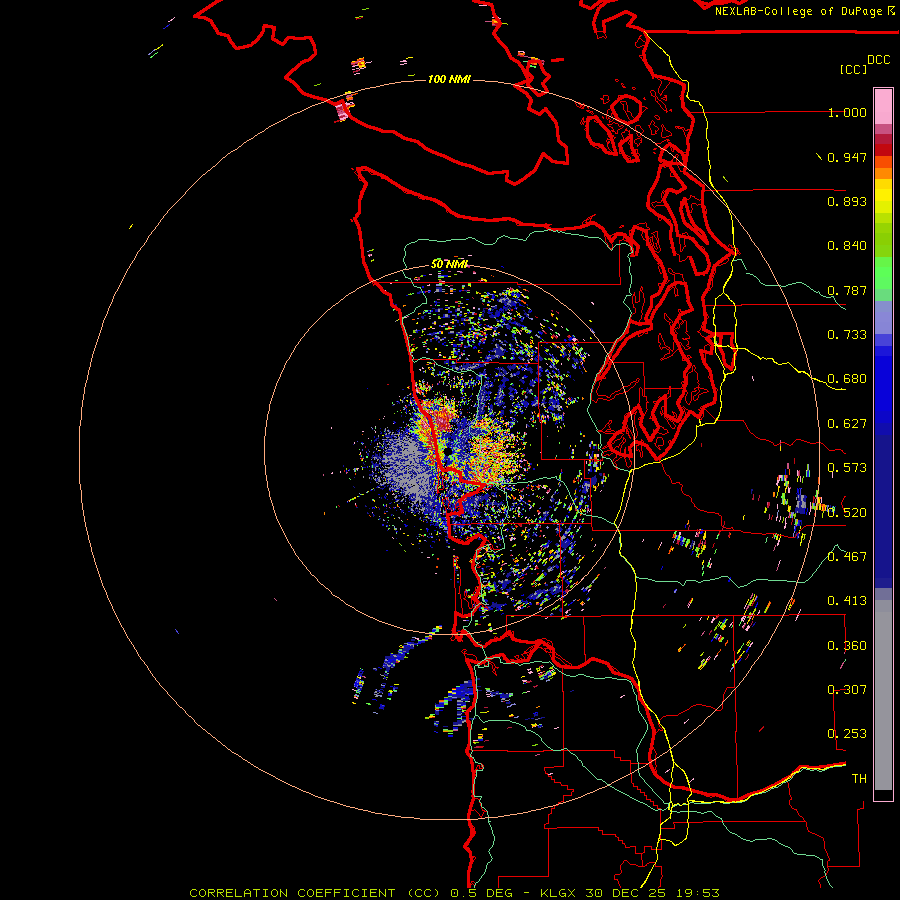
Task: Select the 0.253 legend value
Action: pyautogui.click(x=847, y=734)
